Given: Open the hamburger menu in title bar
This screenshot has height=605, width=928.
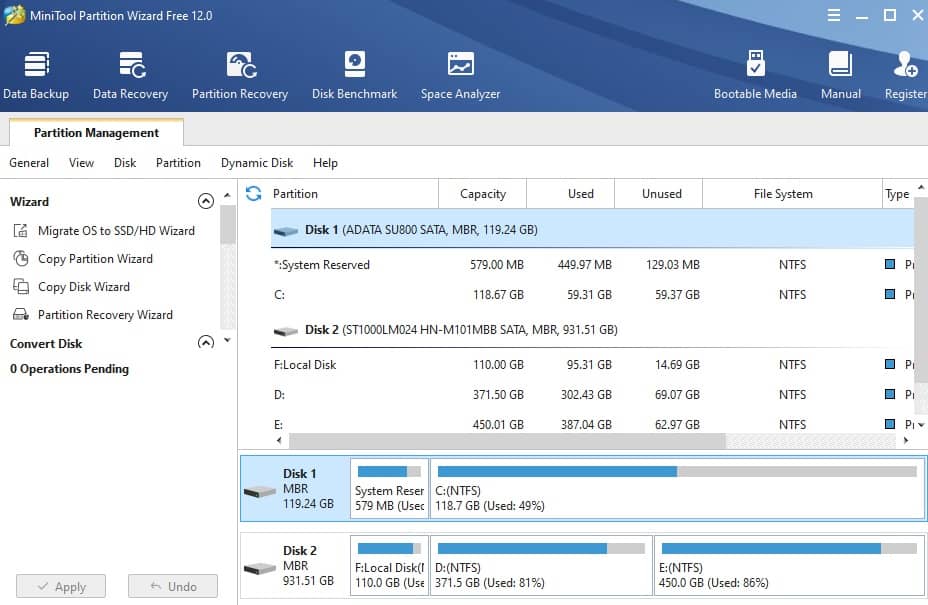Looking at the screenshot, I should coord(834,15).
